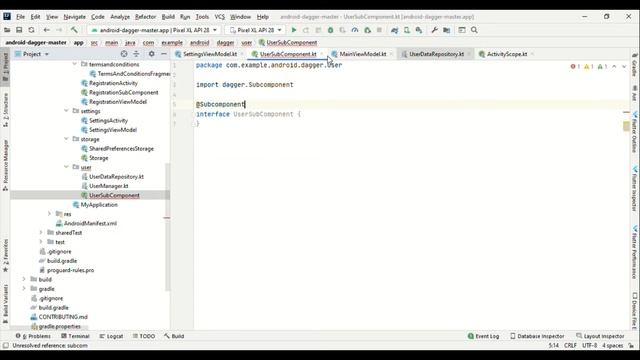Click the yellow warning stripe marker in editor
The height and width of the screenshot is (360, 640).
click(x=626, y=127)
